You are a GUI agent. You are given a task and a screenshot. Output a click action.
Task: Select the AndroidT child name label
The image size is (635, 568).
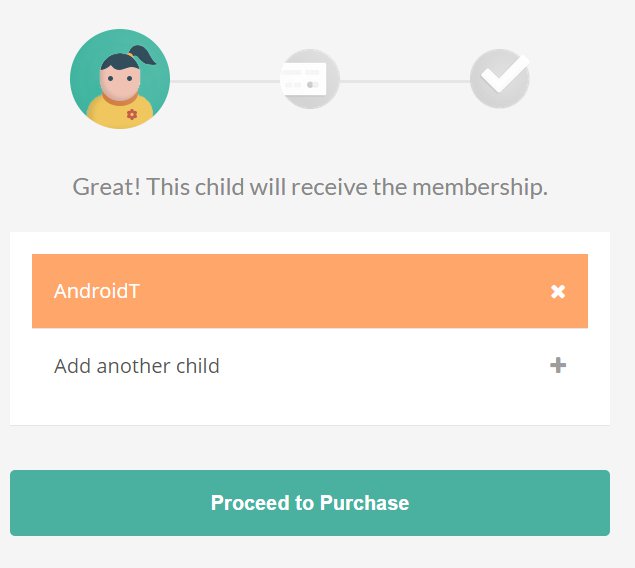coord(97,291)
